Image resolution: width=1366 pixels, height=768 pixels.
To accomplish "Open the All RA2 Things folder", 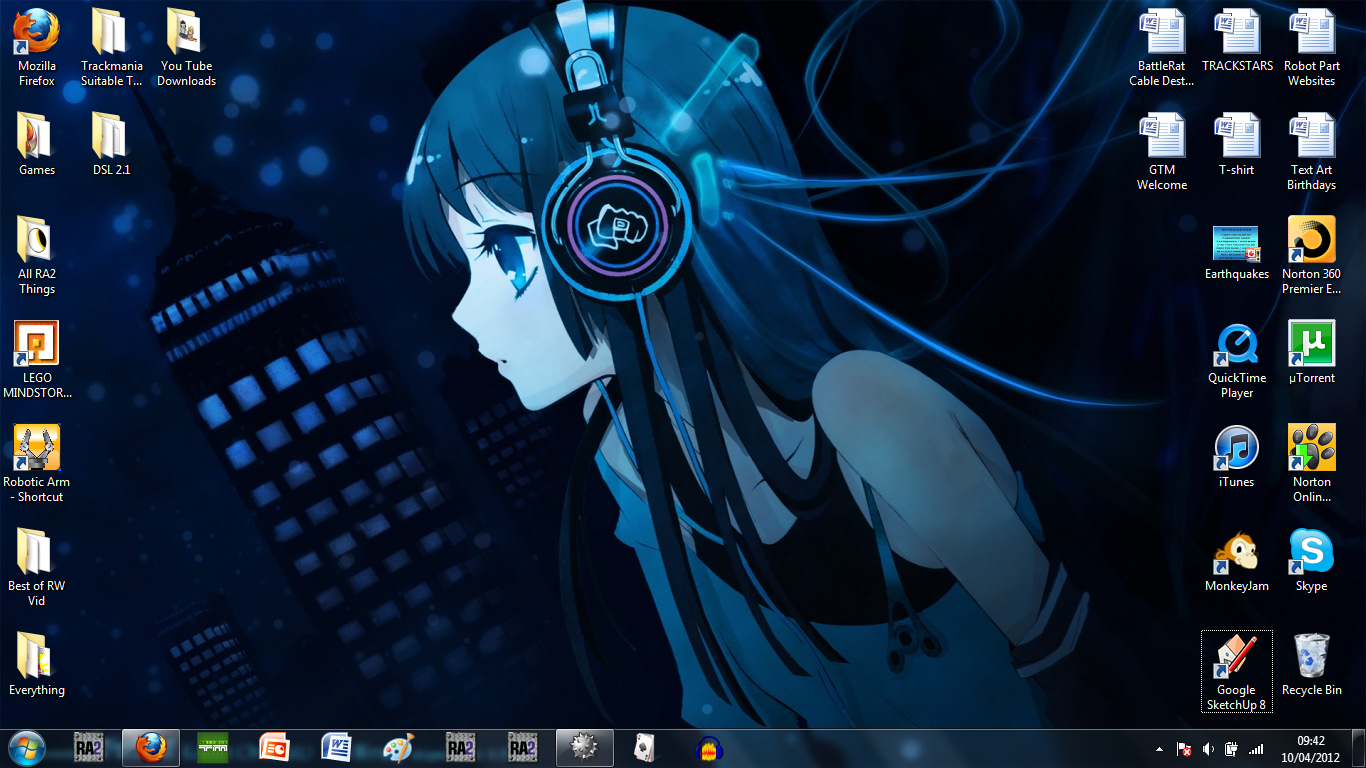I will (37, 255).
